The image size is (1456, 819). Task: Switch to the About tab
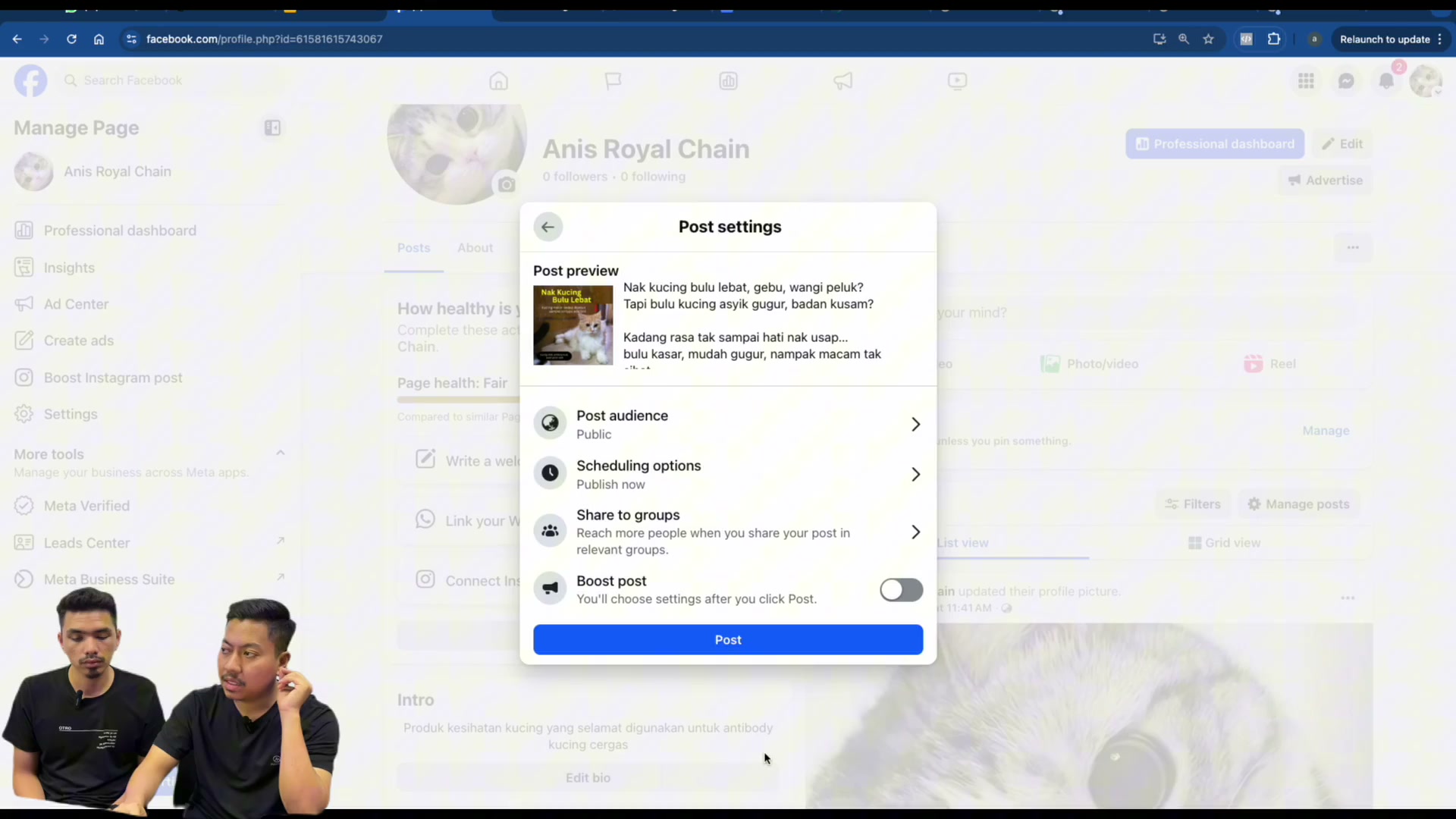(475, 248)
